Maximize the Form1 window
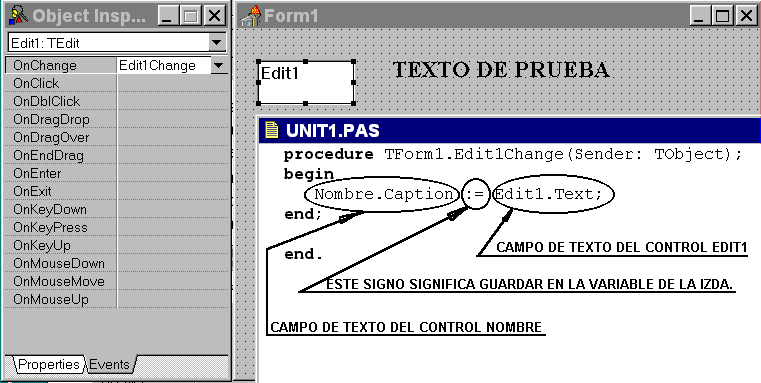 [x=723, y=16]
